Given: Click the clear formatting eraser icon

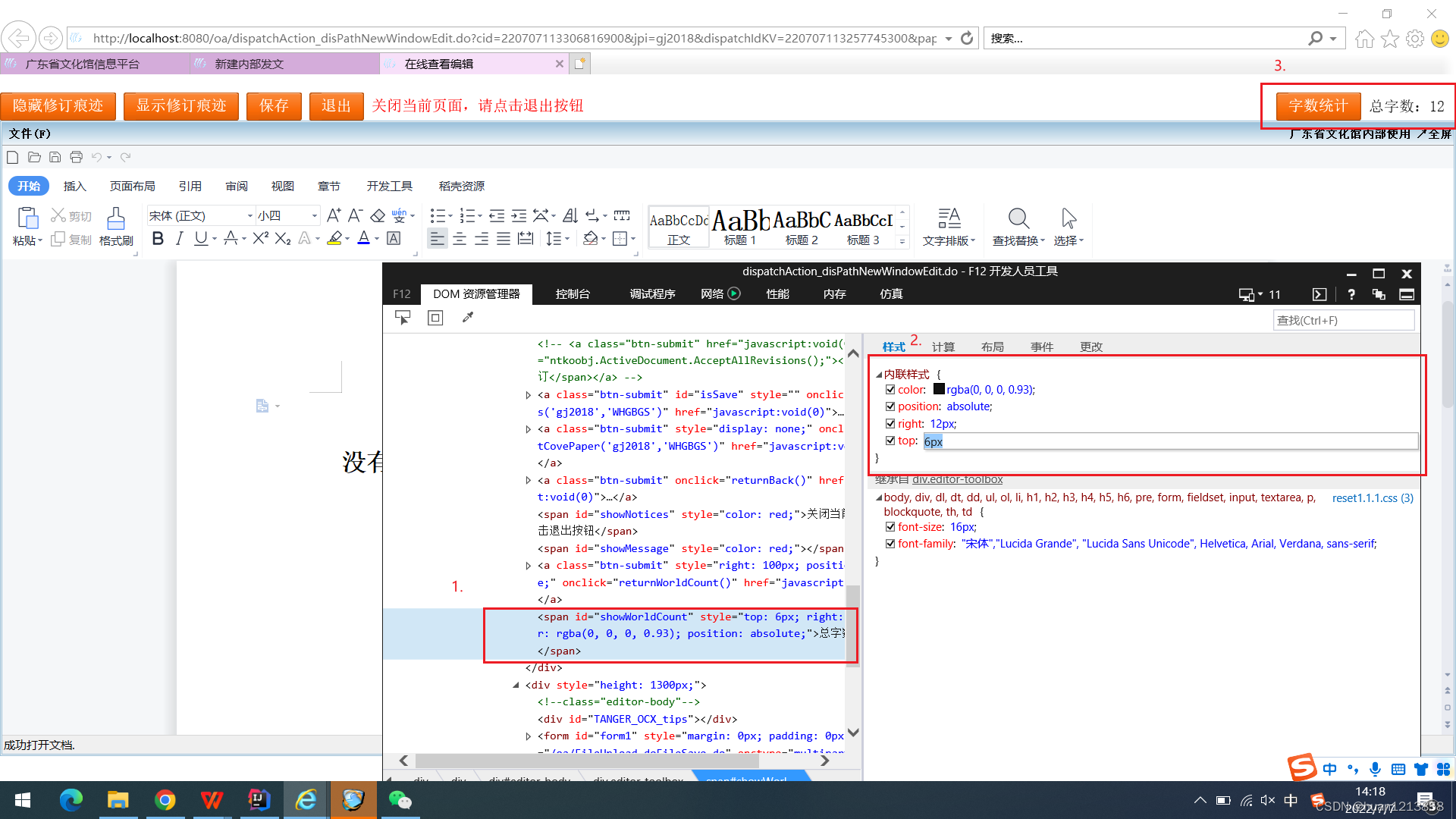Looking at the screenshot, I should tap(378, 216).
